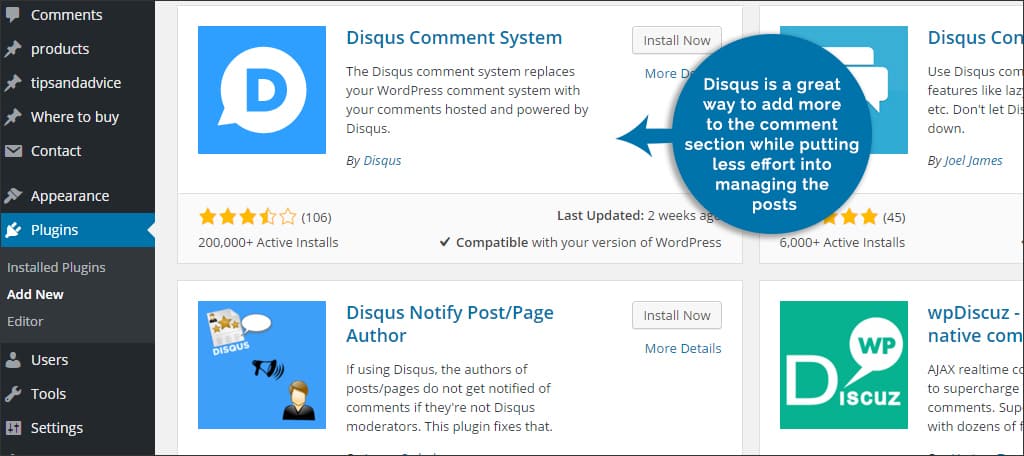Open the Disqus Comment System title link

(x=454, y=37)
